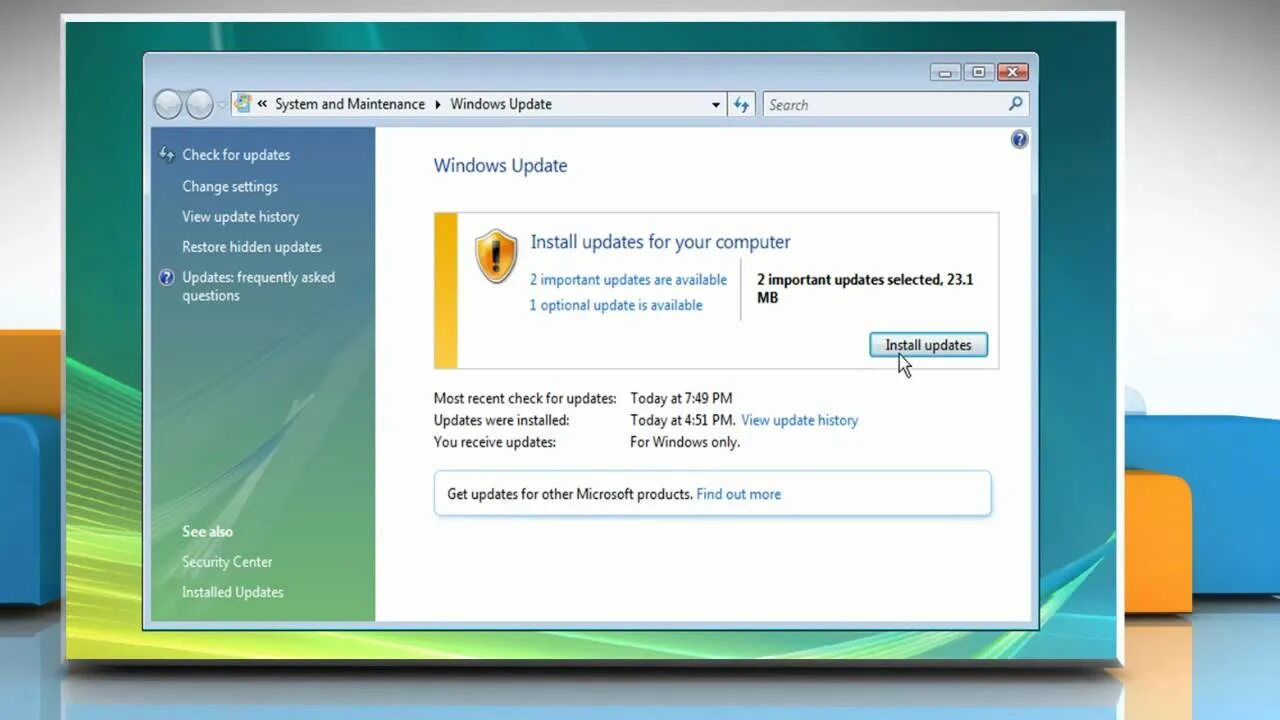1280x720 pixels.
Task: Open 2 important updates are available link
Action: 628,280
